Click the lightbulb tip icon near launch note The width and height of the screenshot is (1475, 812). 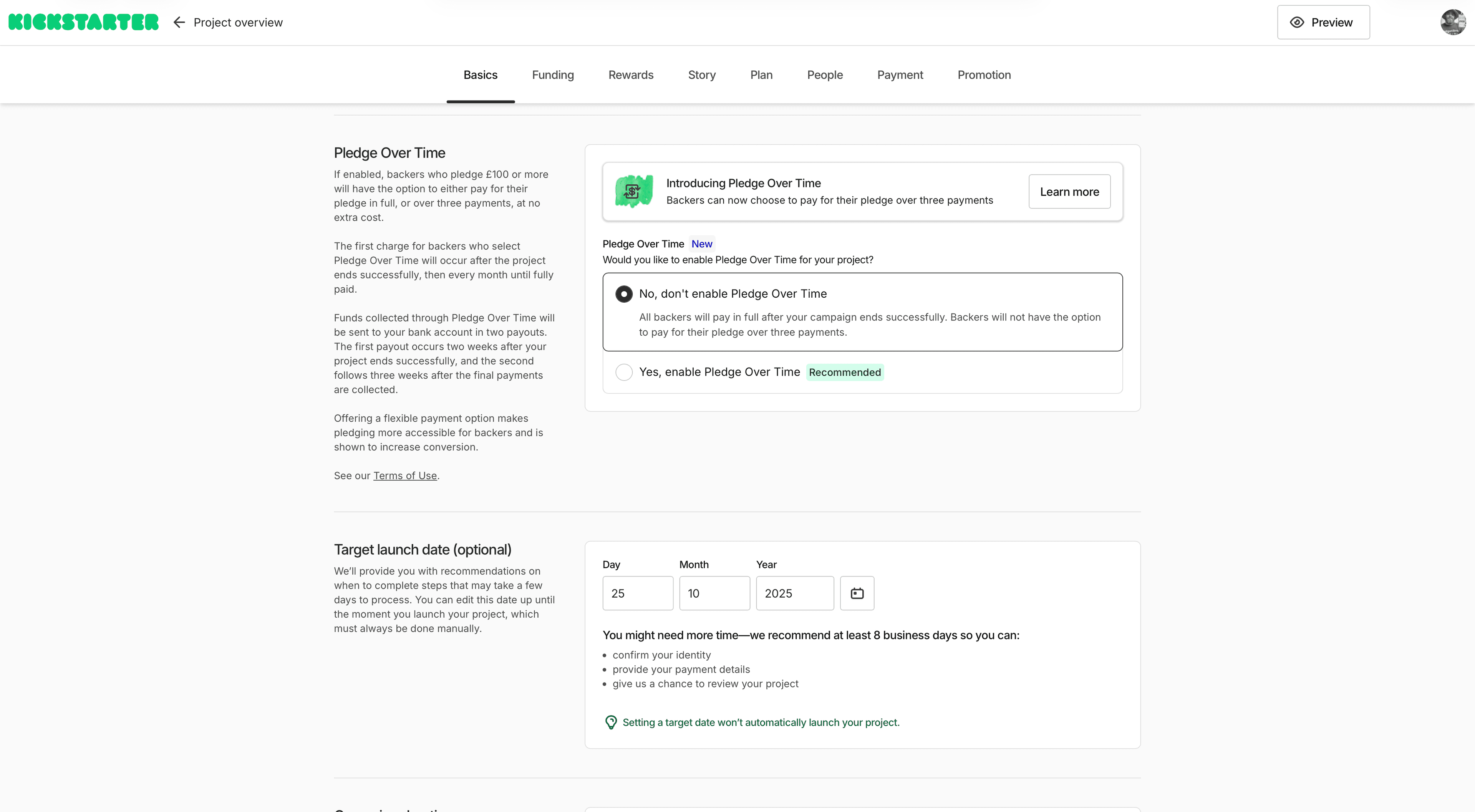[610, 722]
